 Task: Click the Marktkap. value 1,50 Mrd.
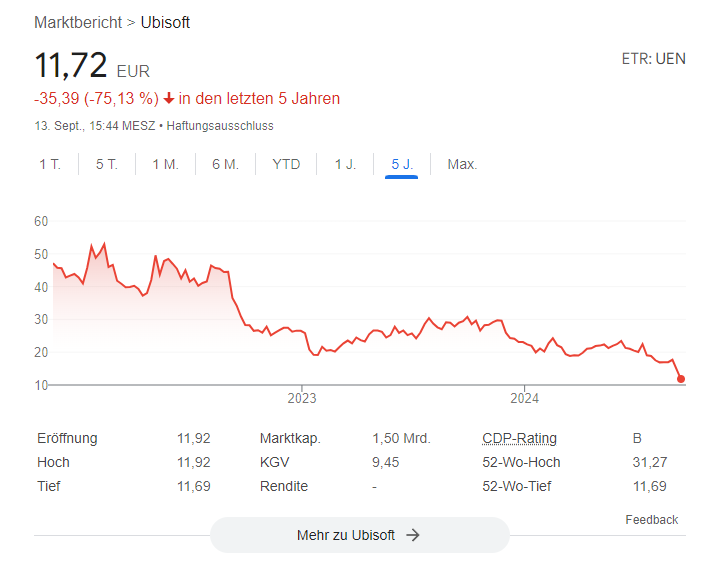tap(401, 438)
